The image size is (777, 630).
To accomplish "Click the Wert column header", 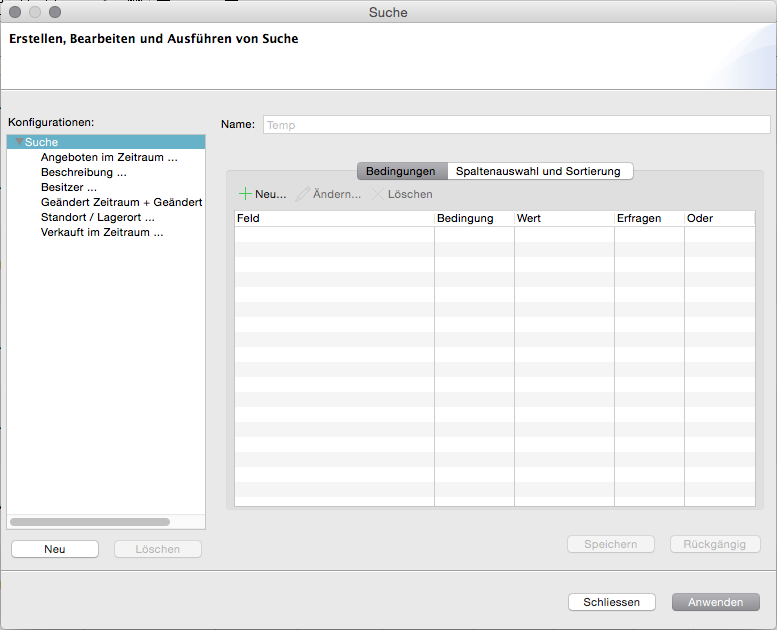I will [564, 218].
